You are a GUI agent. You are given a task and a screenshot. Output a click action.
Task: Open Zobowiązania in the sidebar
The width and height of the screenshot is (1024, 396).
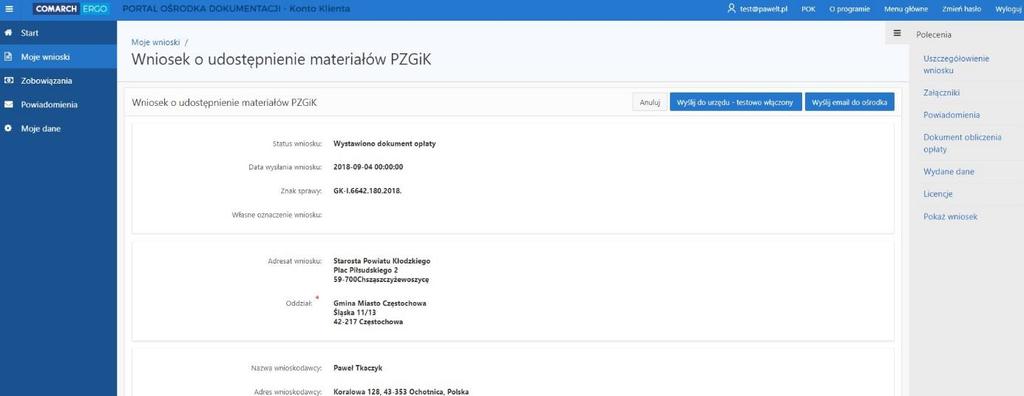pos(59,81)
